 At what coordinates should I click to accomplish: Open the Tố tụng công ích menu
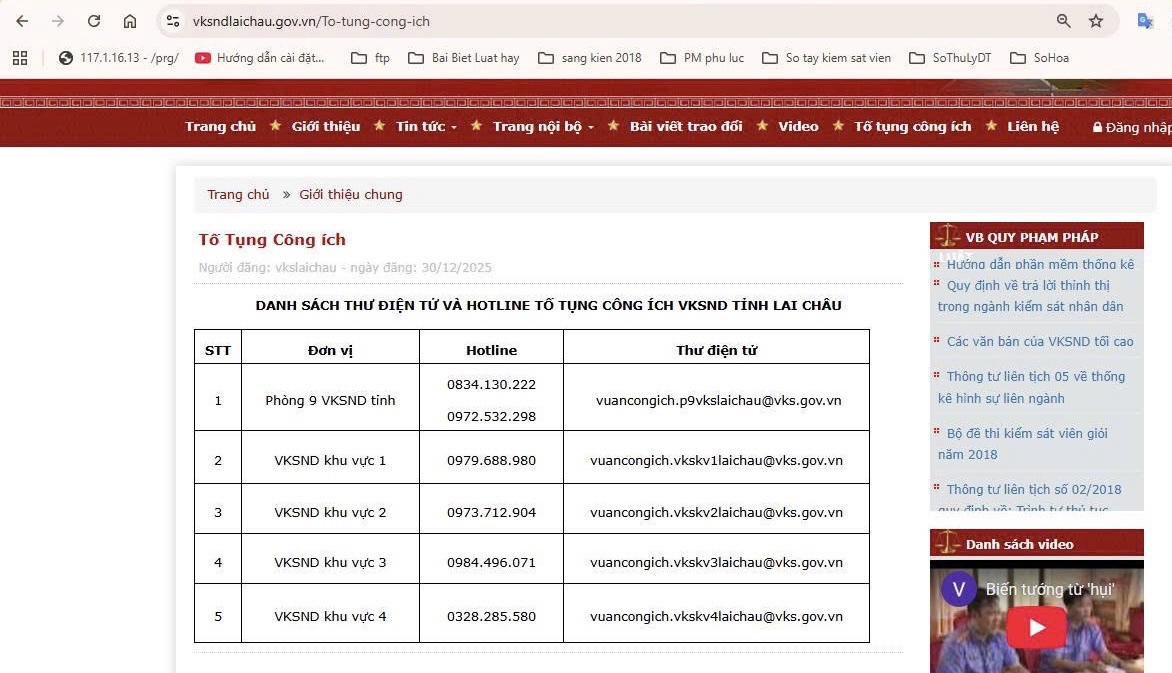click(912, 126)
